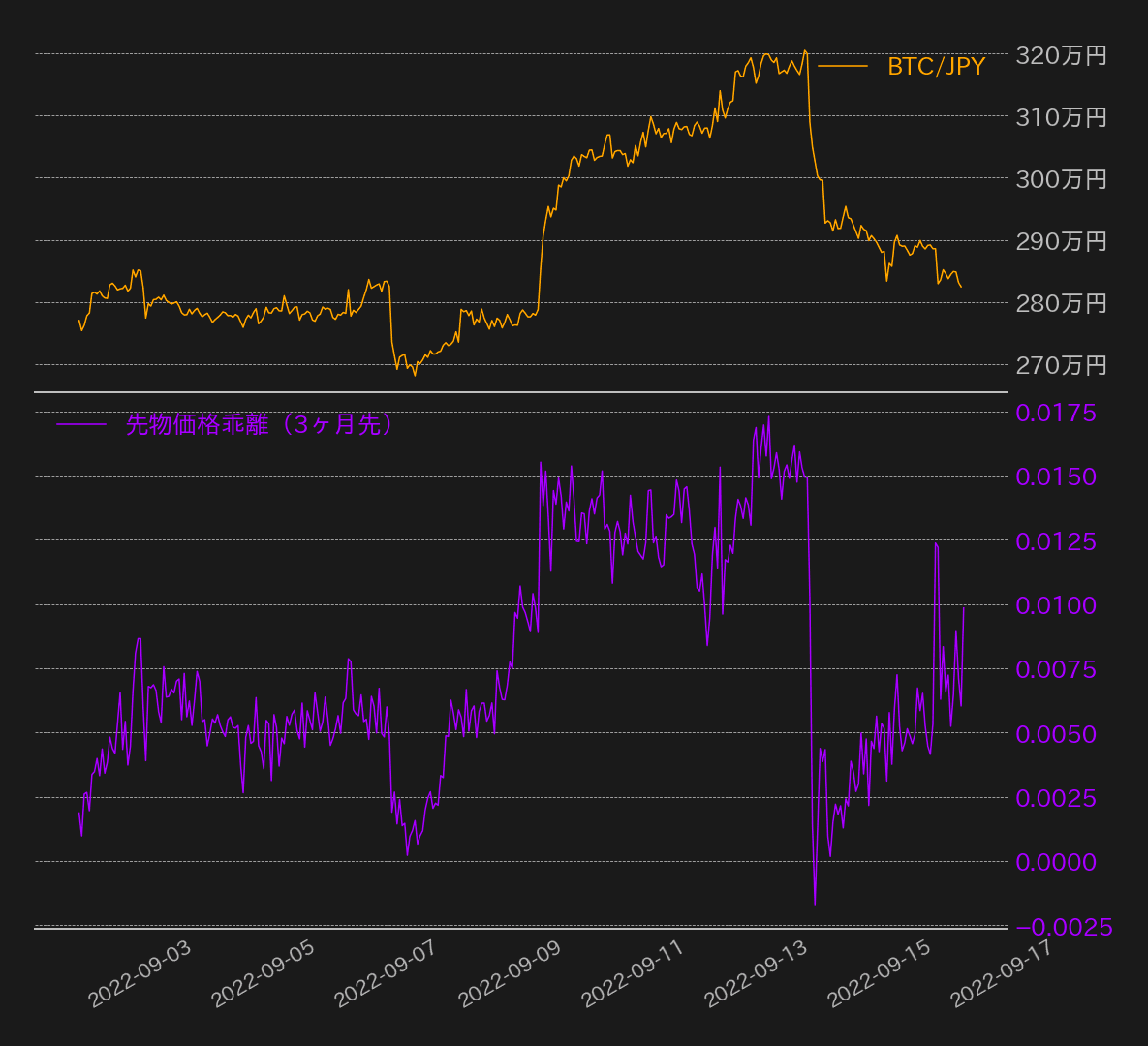Select the 270万円 y-axis tick label

pos(1060,365)
